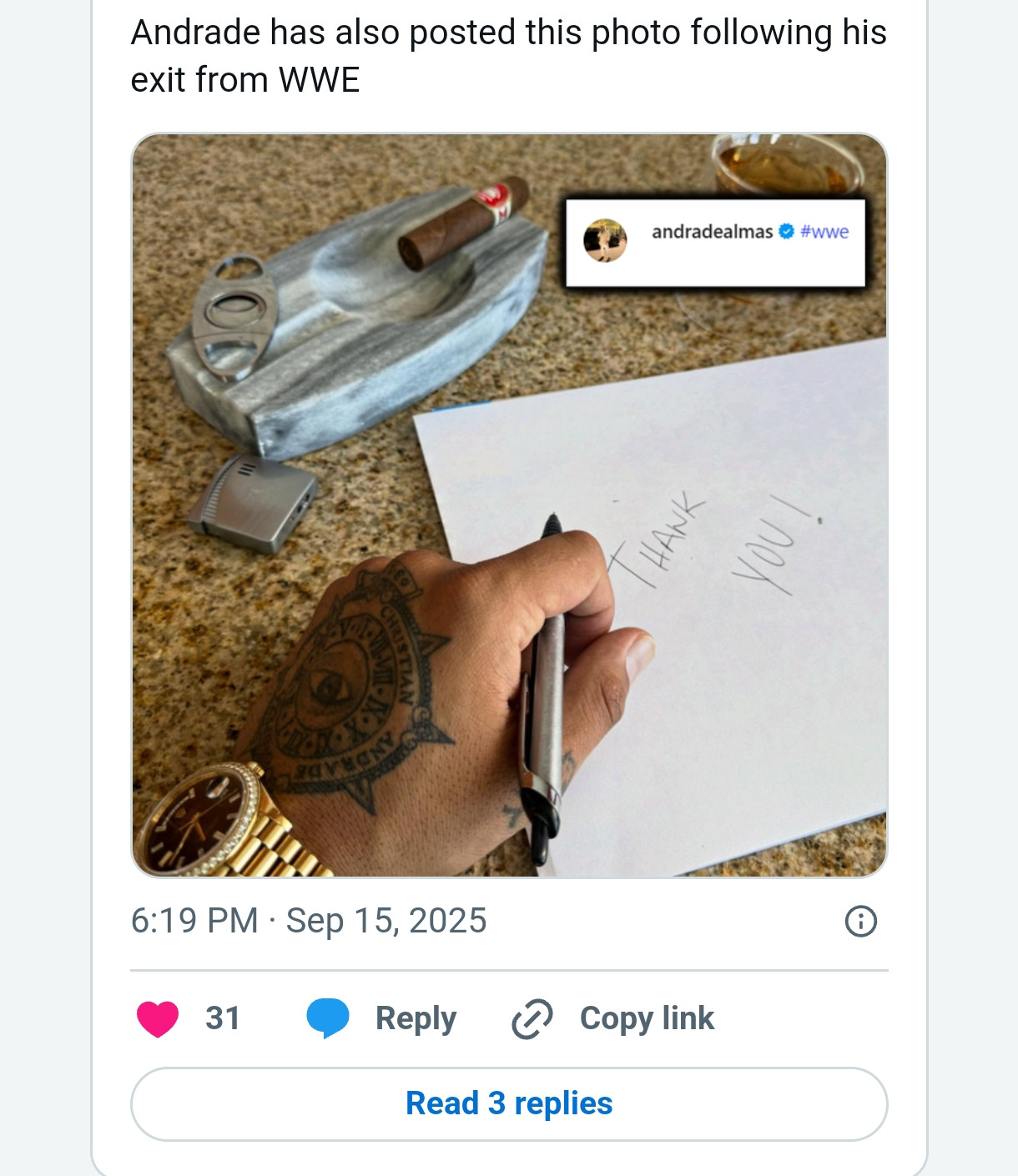Click the Reply text label
The image size is (1018, 1176).
pyautogui.click(x=416, y=1018)
